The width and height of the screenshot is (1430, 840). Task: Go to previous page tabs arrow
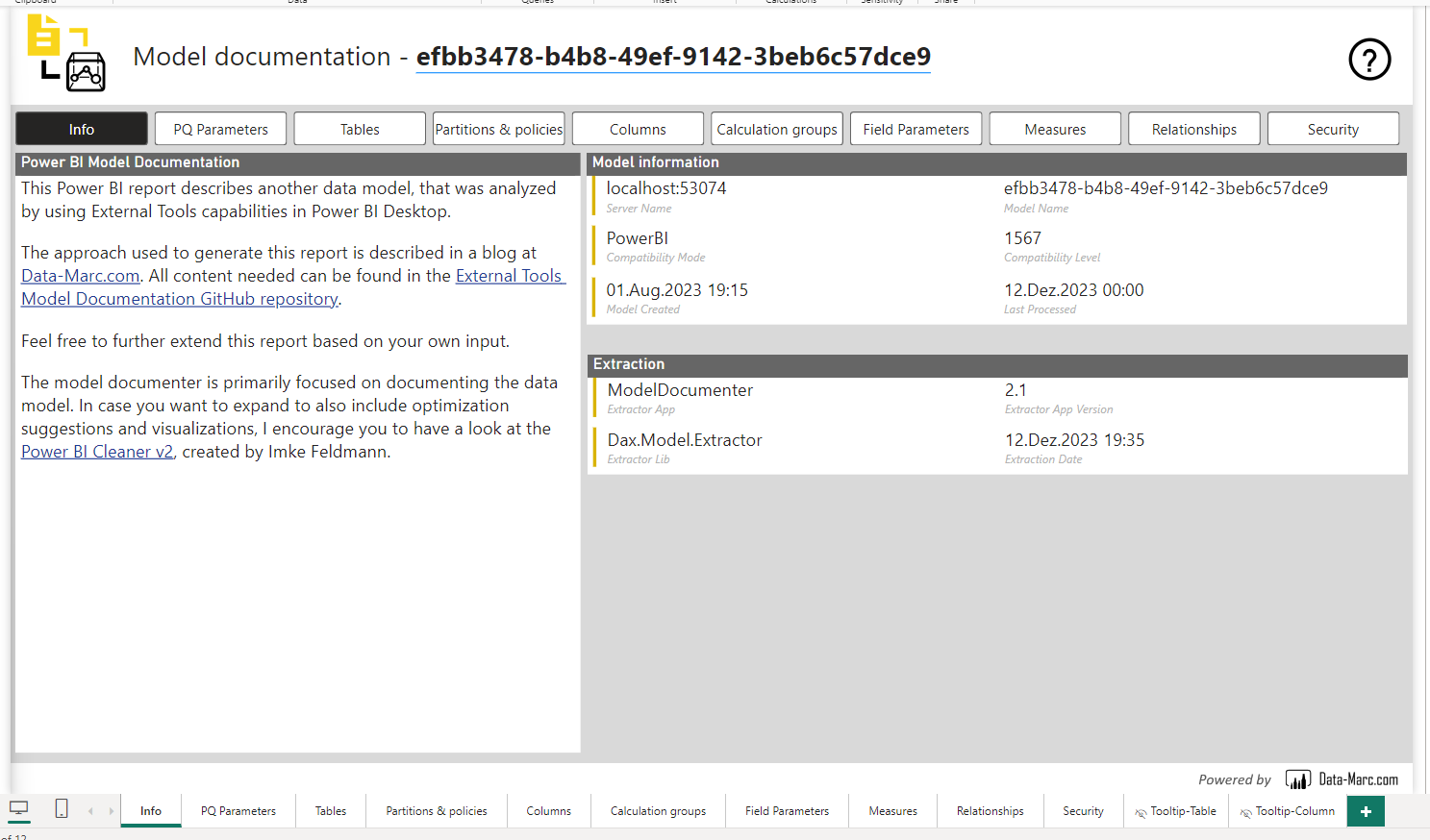tap(90, 811)
